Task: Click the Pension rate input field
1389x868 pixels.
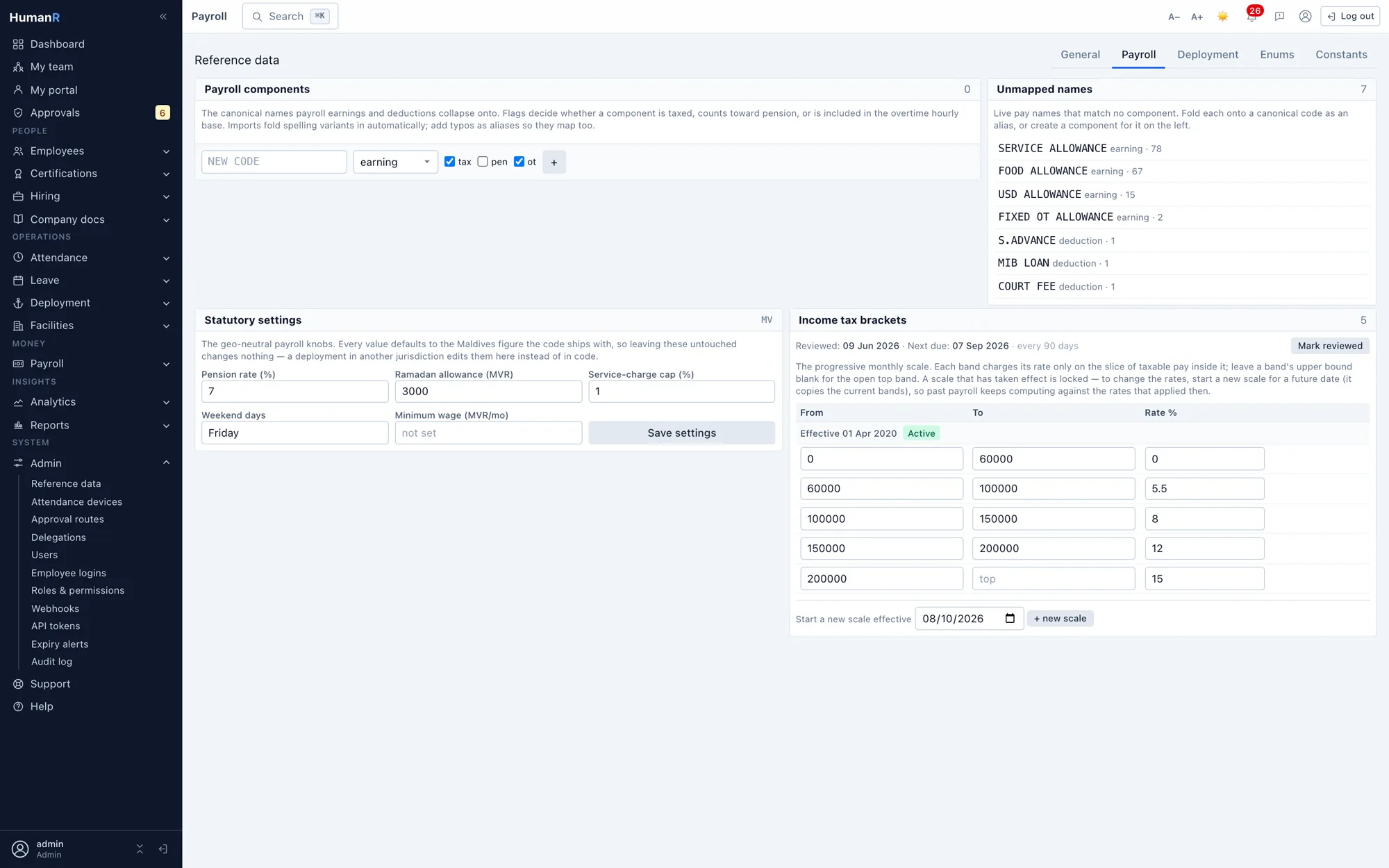Action: tap(294, 392)
